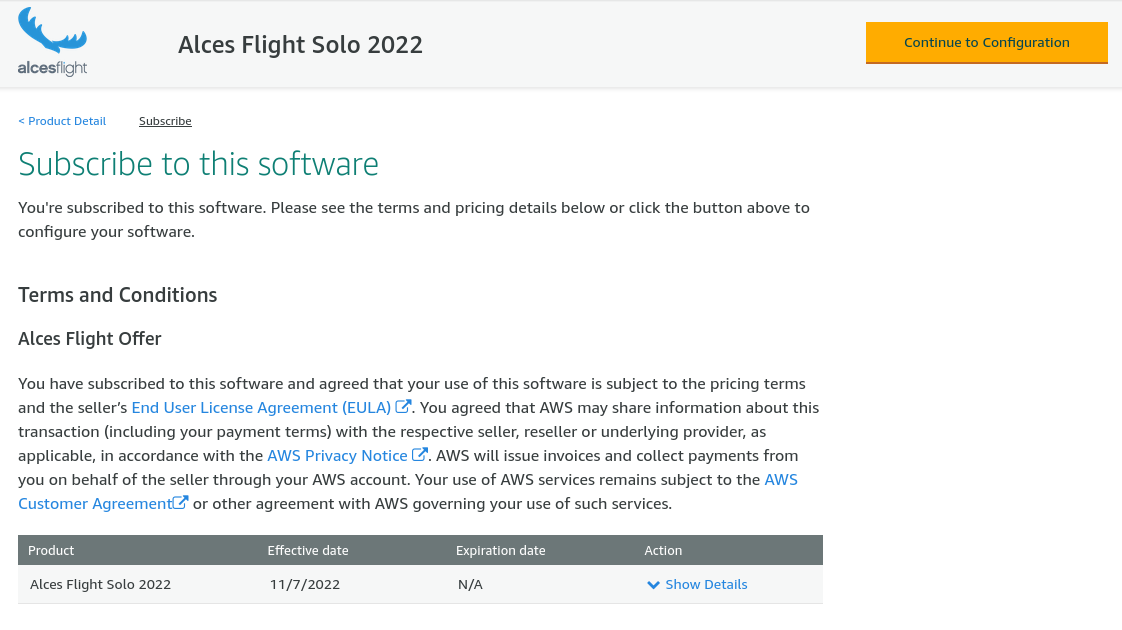Screen dimensions: 1122x630
Task: Open the Show Details disclosure in the Action column
Action: point(705,584)
